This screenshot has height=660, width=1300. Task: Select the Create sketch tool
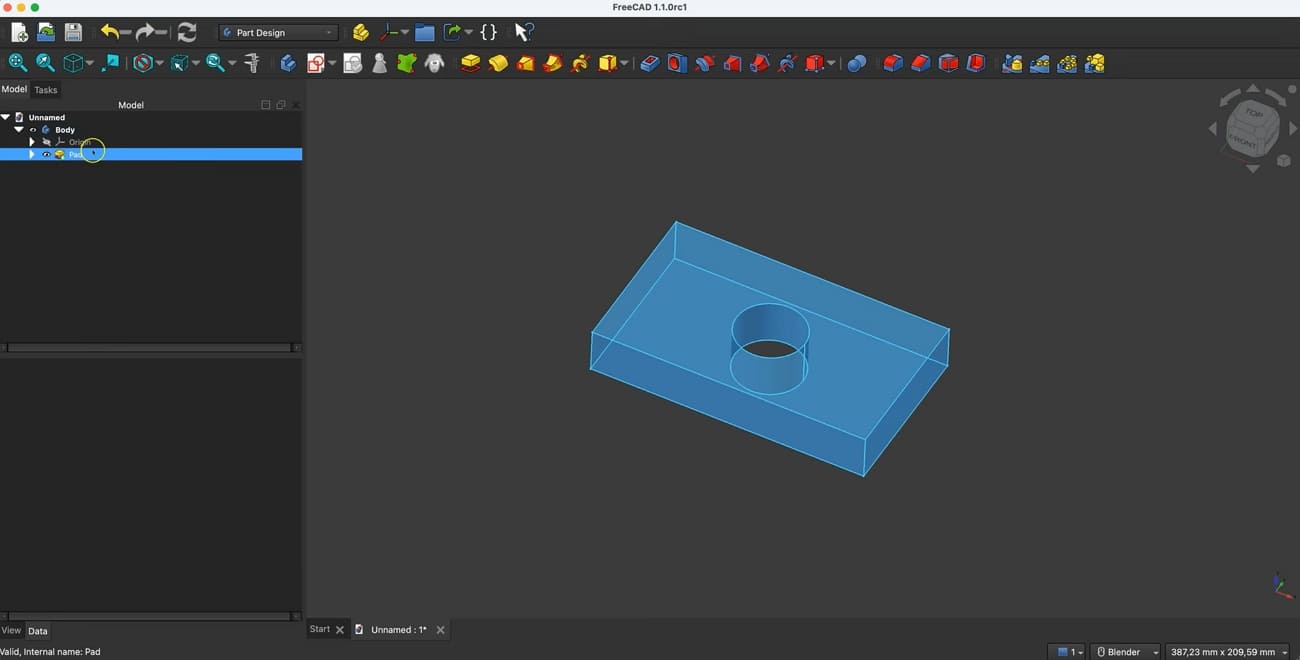click(x=317, y=63)
